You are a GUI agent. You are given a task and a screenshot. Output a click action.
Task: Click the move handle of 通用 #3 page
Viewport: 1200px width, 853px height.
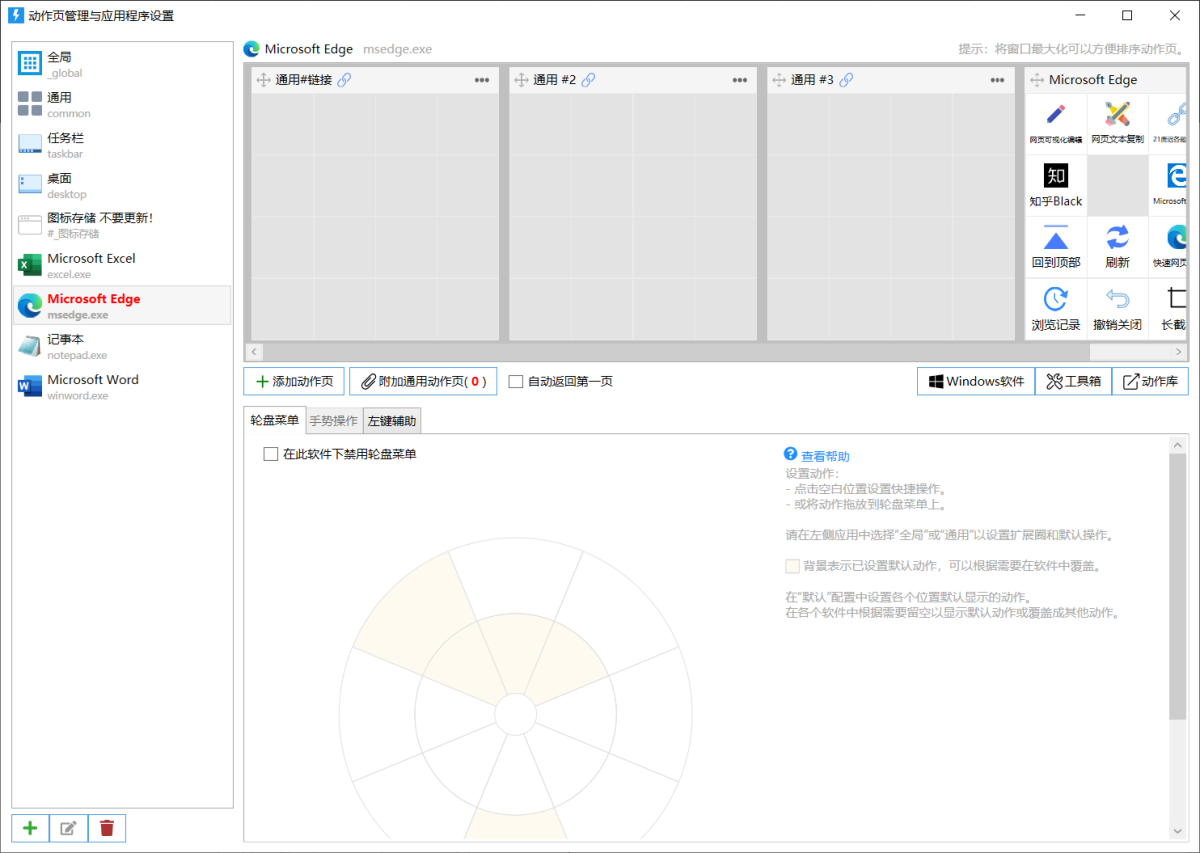pyautogui.click(x=779, y=80)
